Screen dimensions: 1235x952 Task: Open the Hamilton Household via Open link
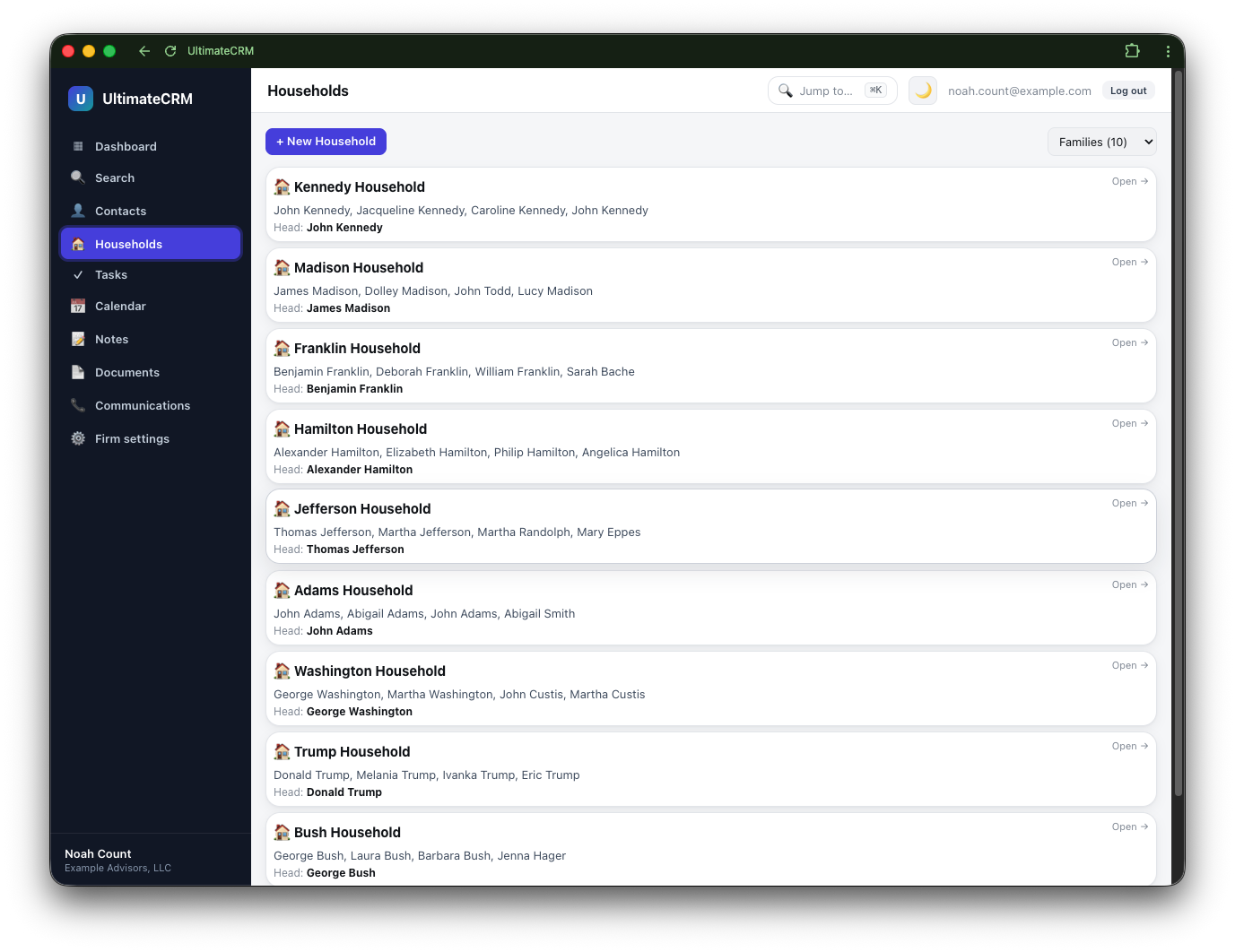pos(1130,423)
